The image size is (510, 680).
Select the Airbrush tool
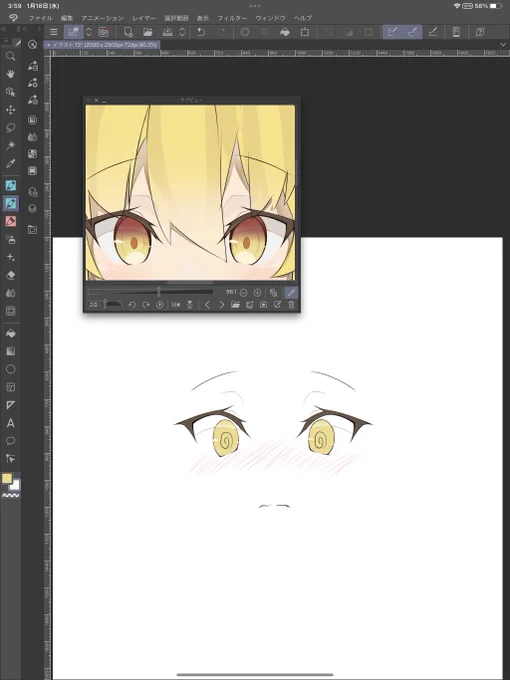coord(11,239)
